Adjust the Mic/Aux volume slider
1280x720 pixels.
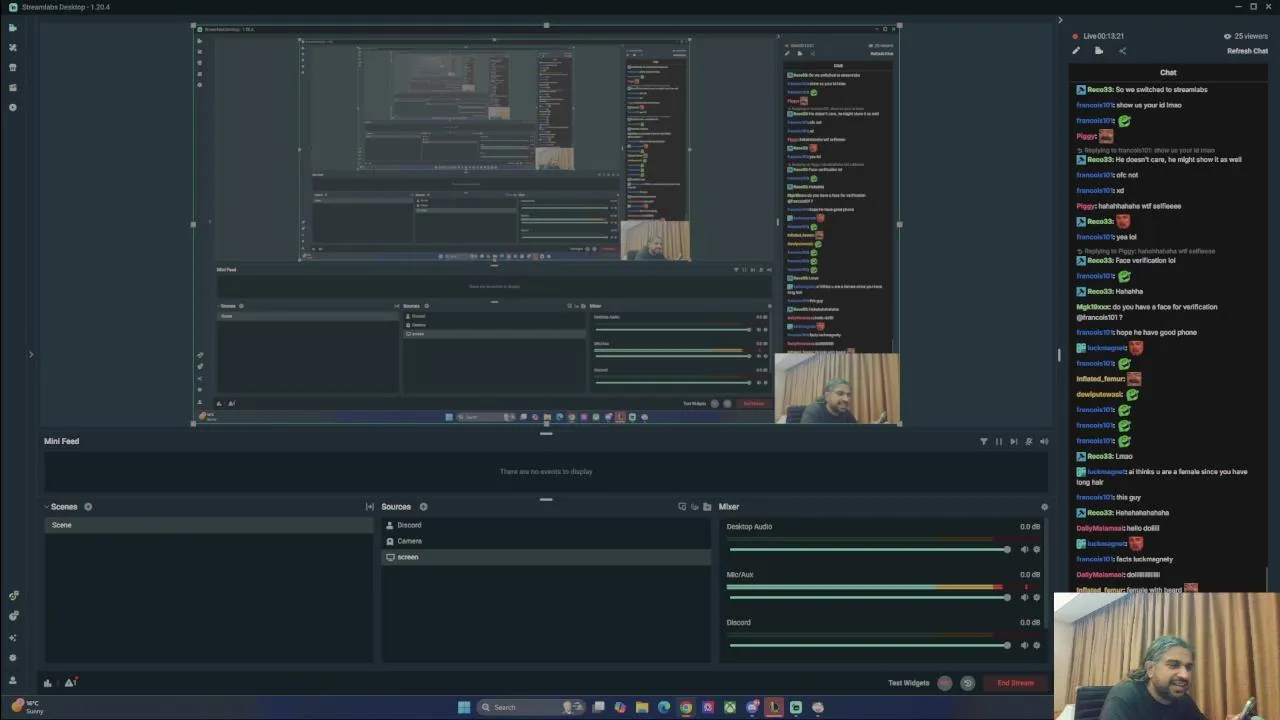pos(869,597)
